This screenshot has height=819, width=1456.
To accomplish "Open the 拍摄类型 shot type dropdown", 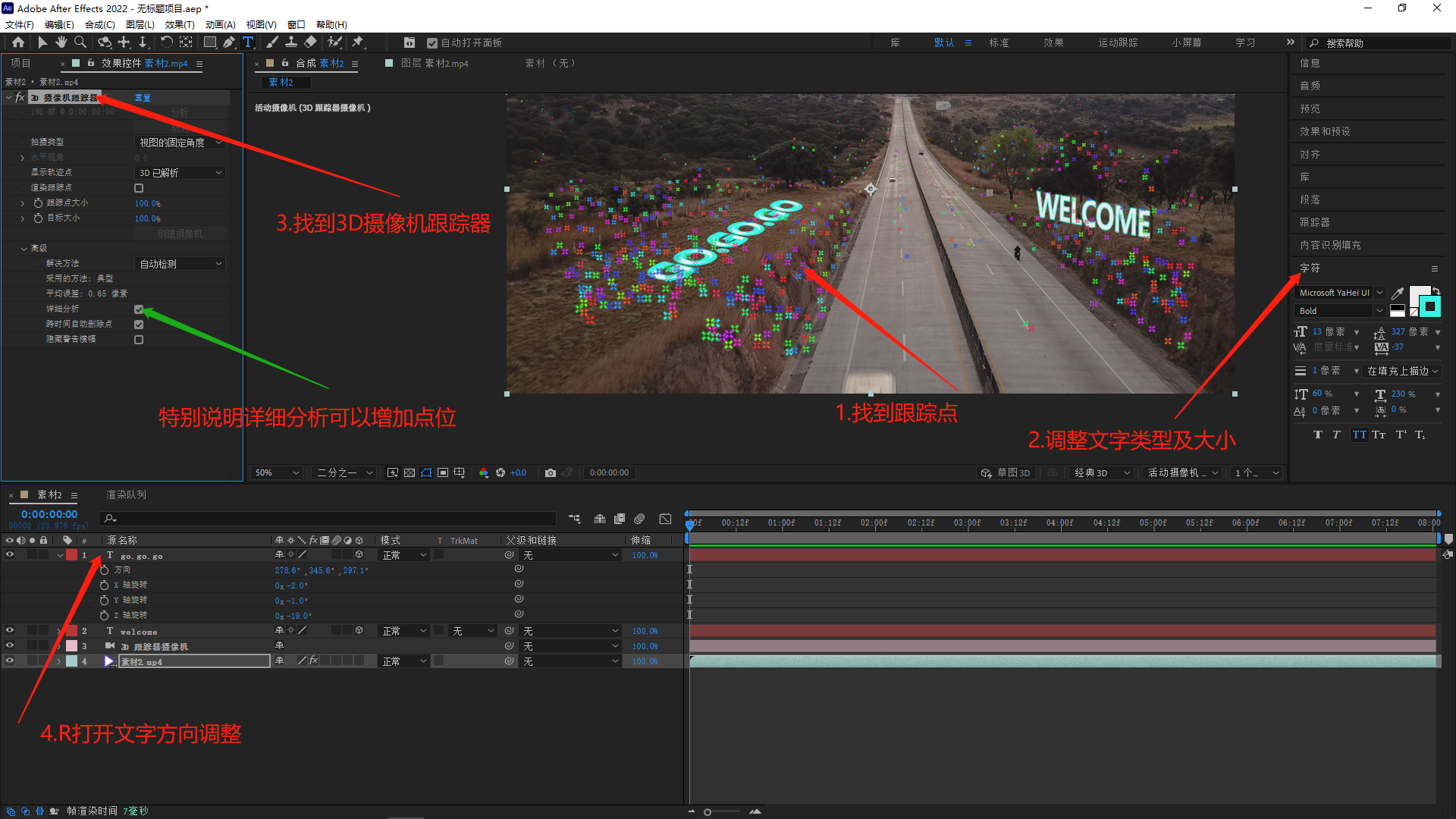I will (180, 143).
